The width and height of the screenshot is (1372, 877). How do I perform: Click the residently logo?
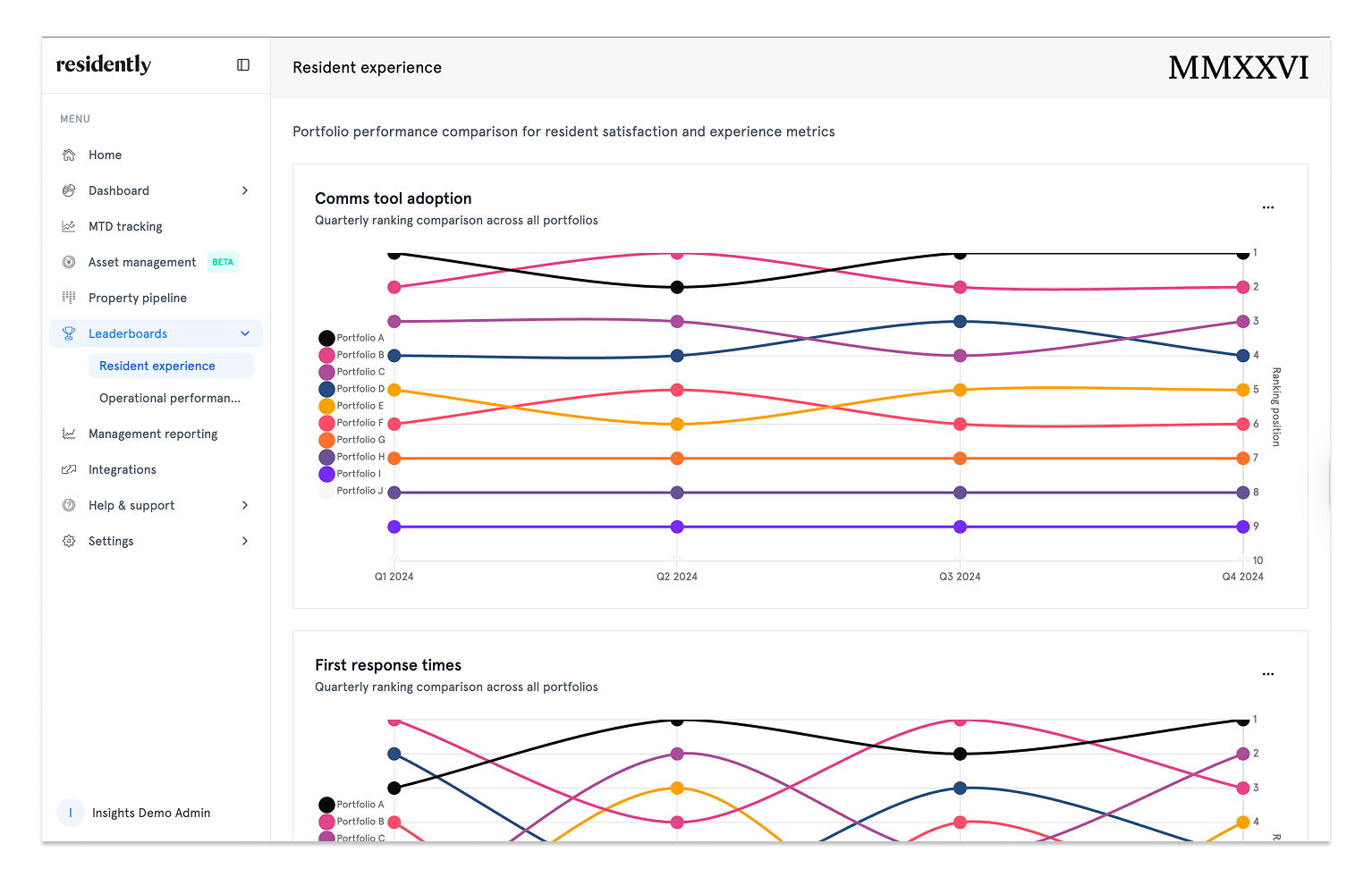pyautogui.click(x=104, y=64)
